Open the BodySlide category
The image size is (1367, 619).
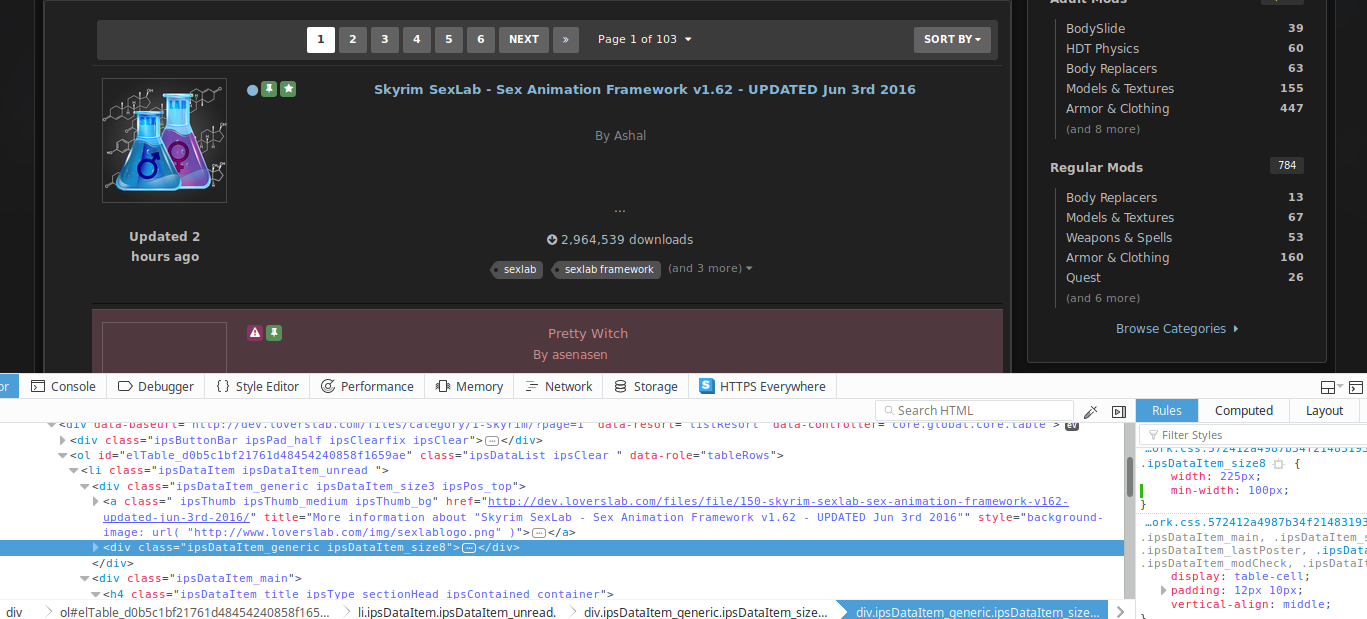pyautogui.click(x=1095, y=29)
